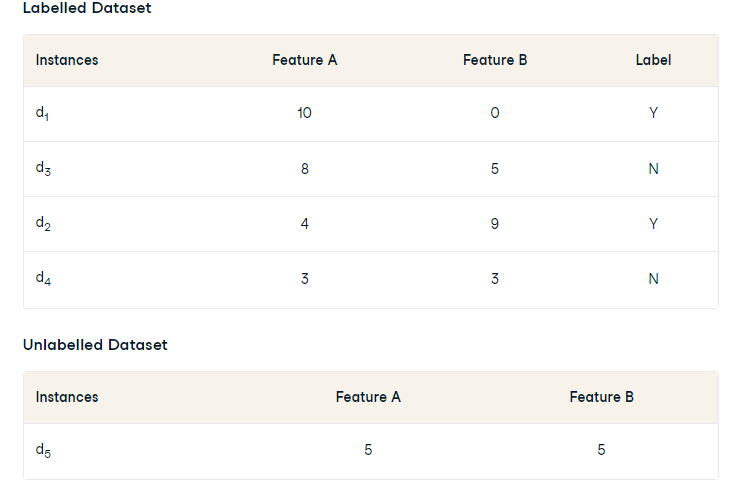Click the Label N in row d3
The width and height of the screenshot is (752, 490).
653,169
